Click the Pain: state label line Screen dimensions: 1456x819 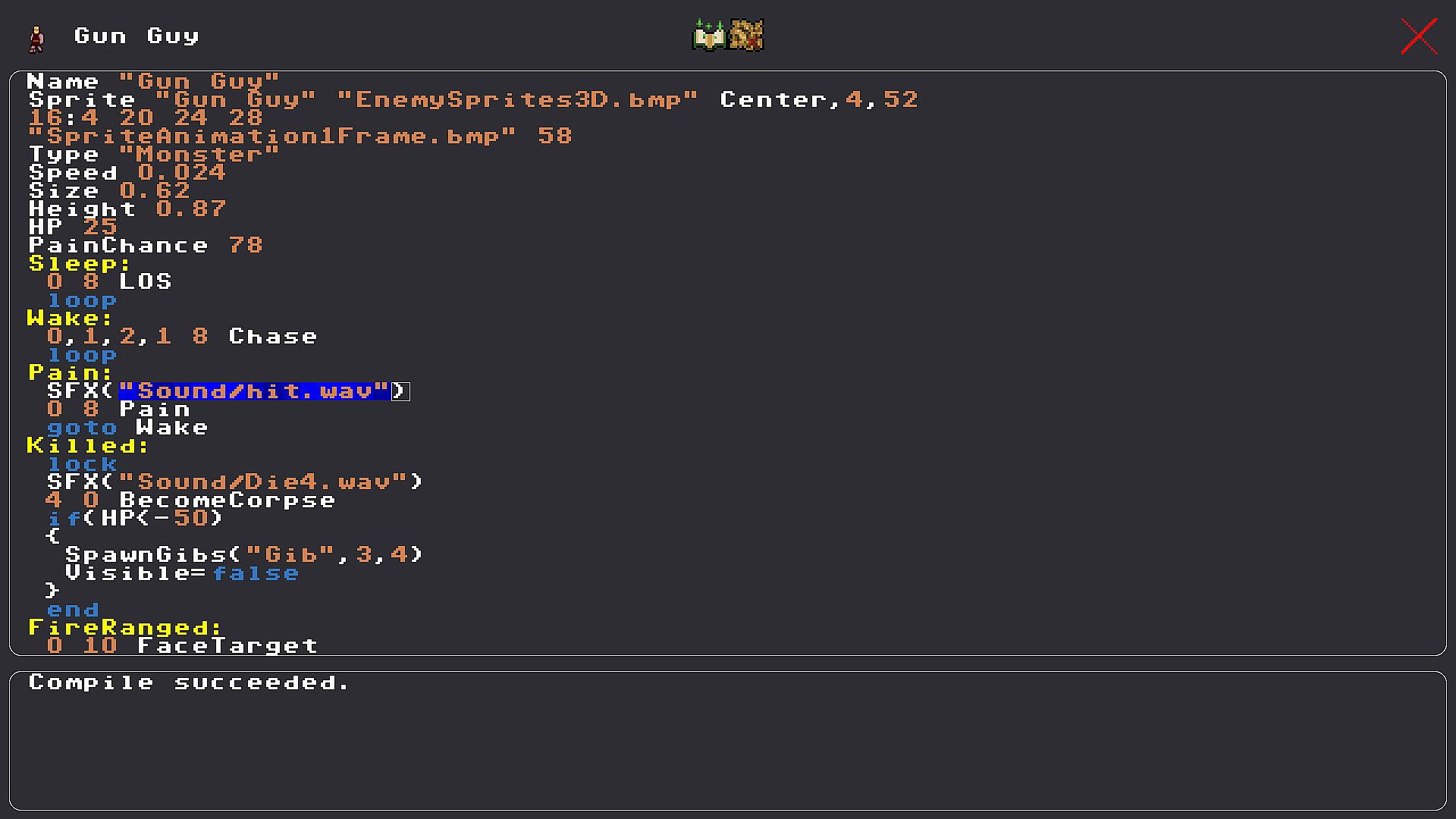[70, 373]
